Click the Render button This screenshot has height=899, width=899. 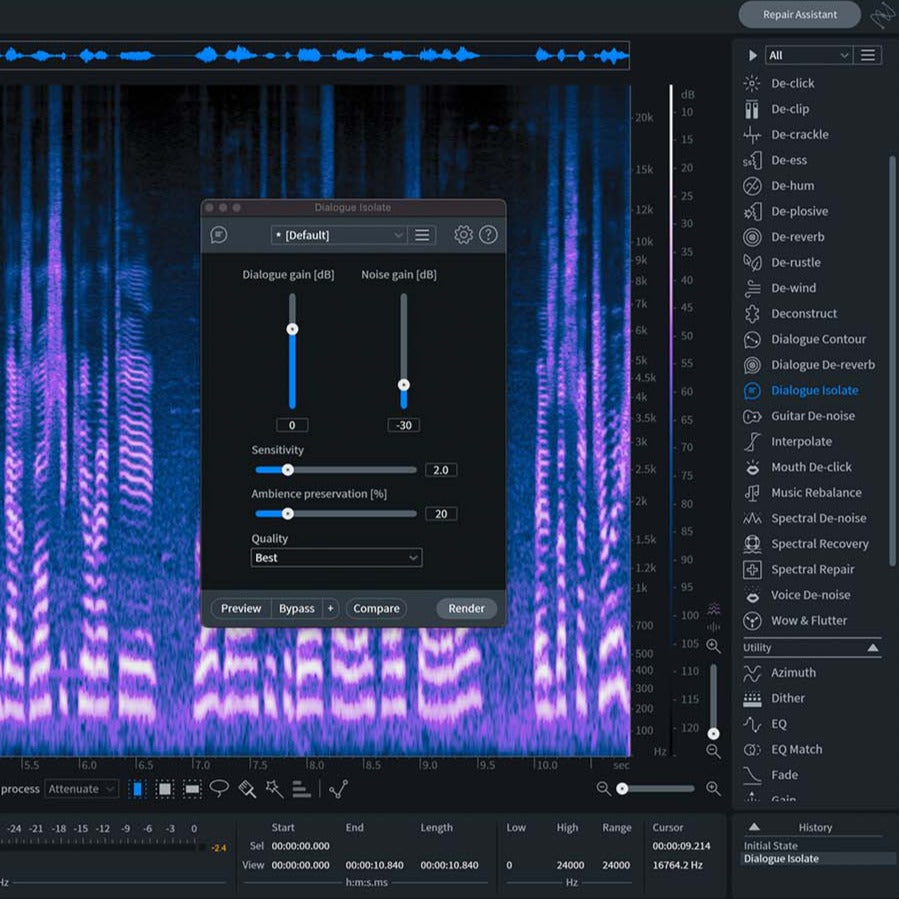466,608
